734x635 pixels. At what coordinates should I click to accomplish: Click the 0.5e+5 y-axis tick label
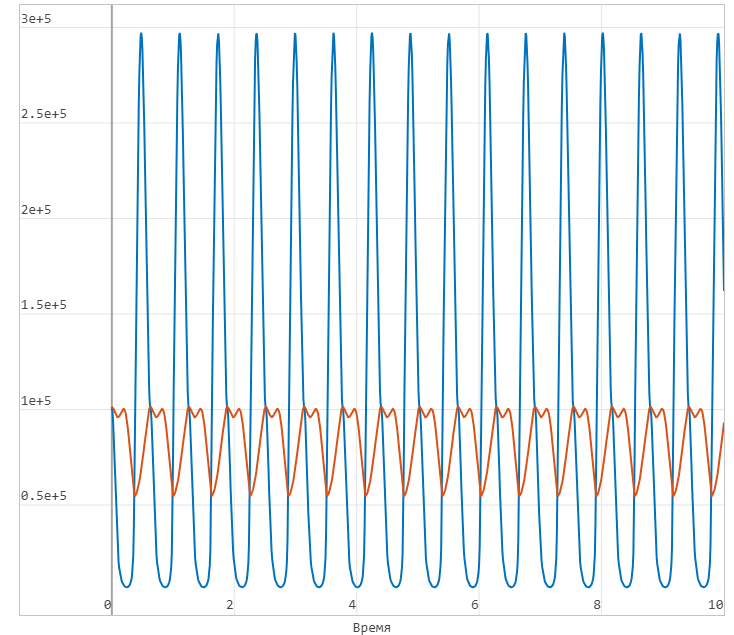click(43, 496)
